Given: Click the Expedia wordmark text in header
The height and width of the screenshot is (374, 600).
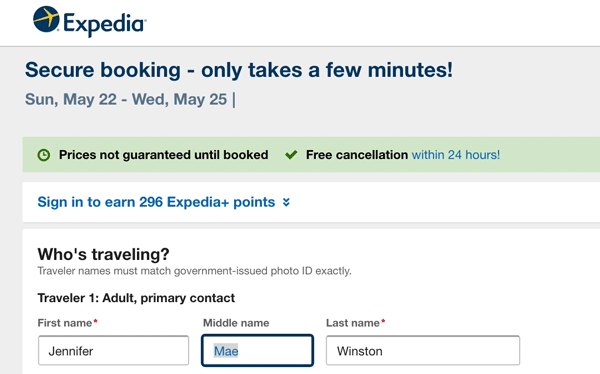Looking at the screenshot, I should click(x=104, y=24).
